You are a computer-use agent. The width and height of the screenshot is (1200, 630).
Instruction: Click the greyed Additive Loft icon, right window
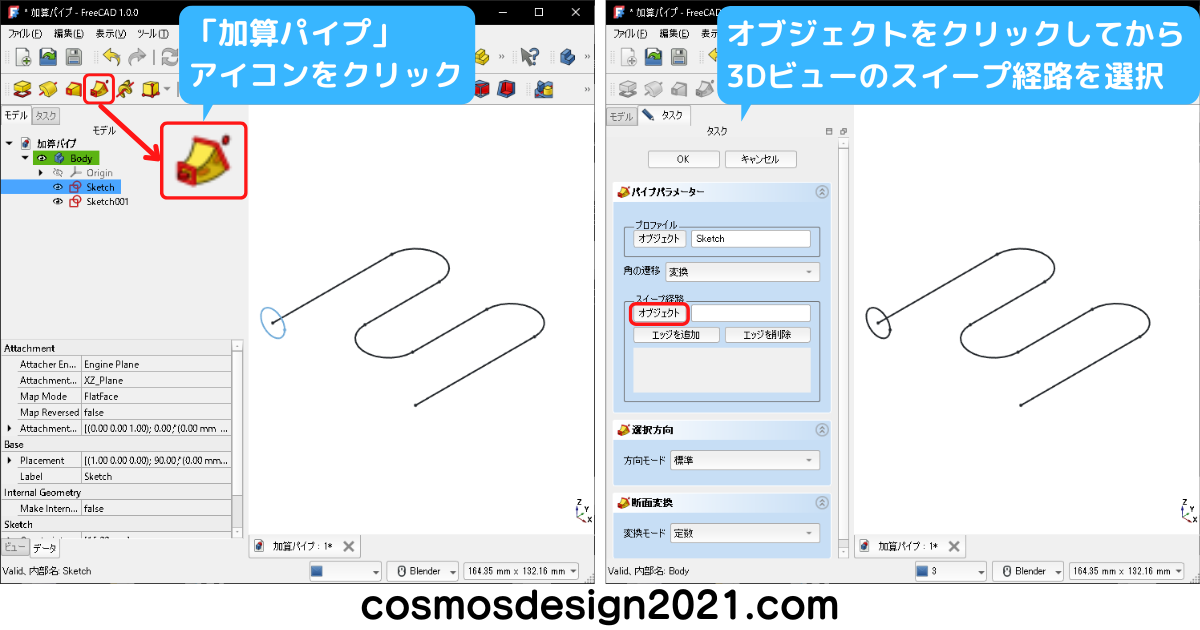tap(679, 89)
